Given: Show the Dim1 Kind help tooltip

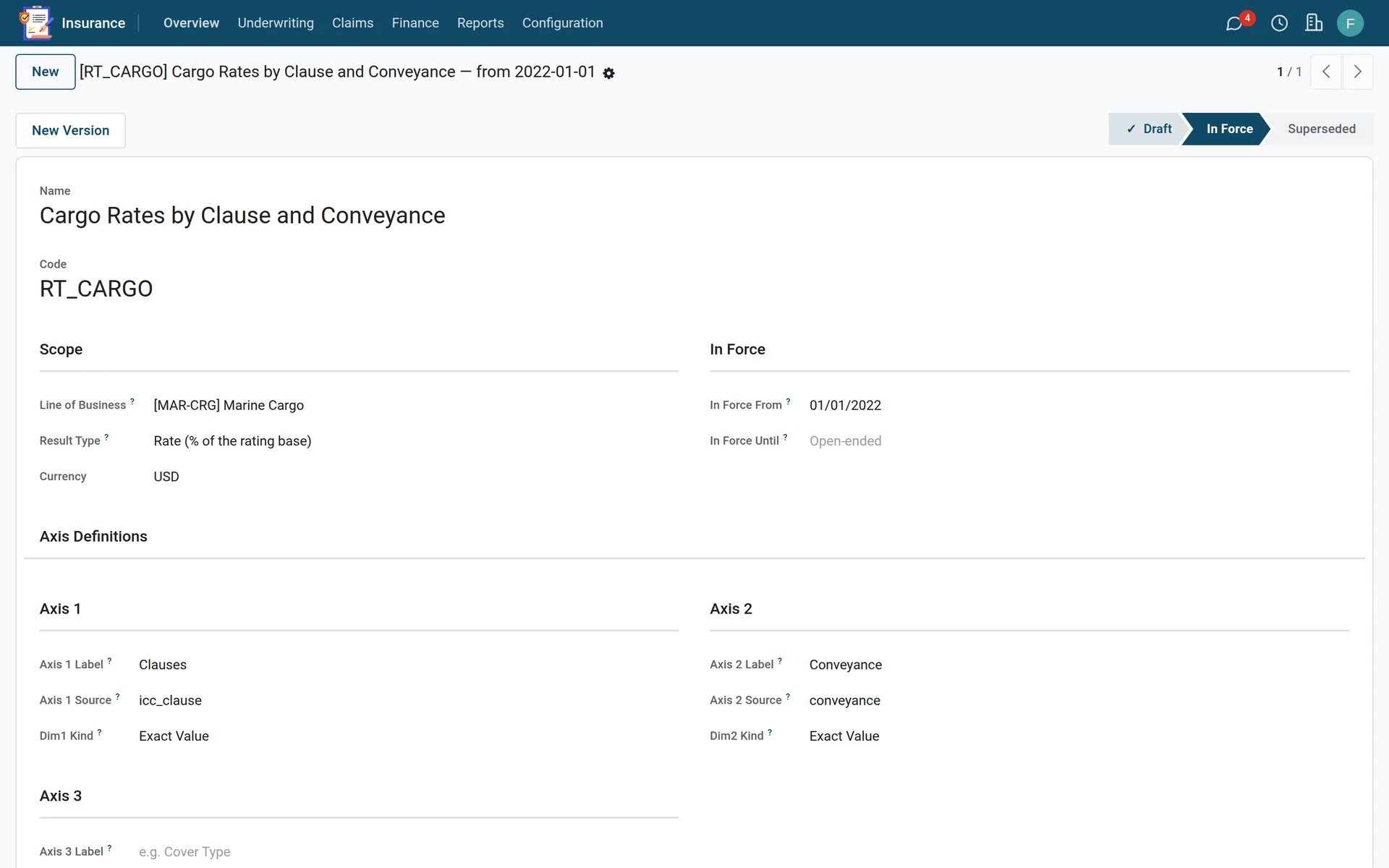Looking at the screenshot, I should [x=99, y=732].
